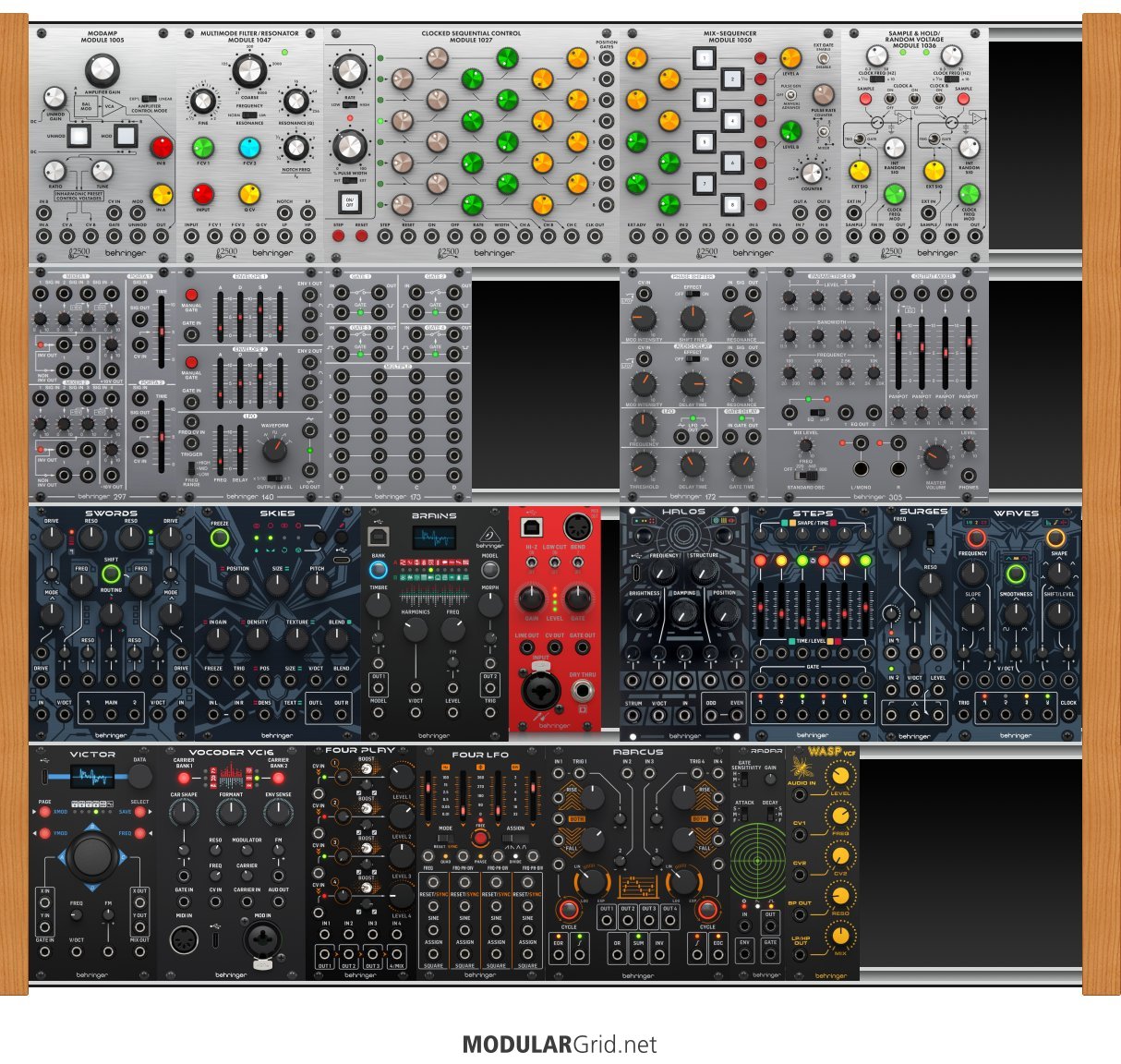This screenshot has width=1121, height=1064.
Task: Toggle the LOW/HIGH rate switch on Module 1027
Action: 349,105
